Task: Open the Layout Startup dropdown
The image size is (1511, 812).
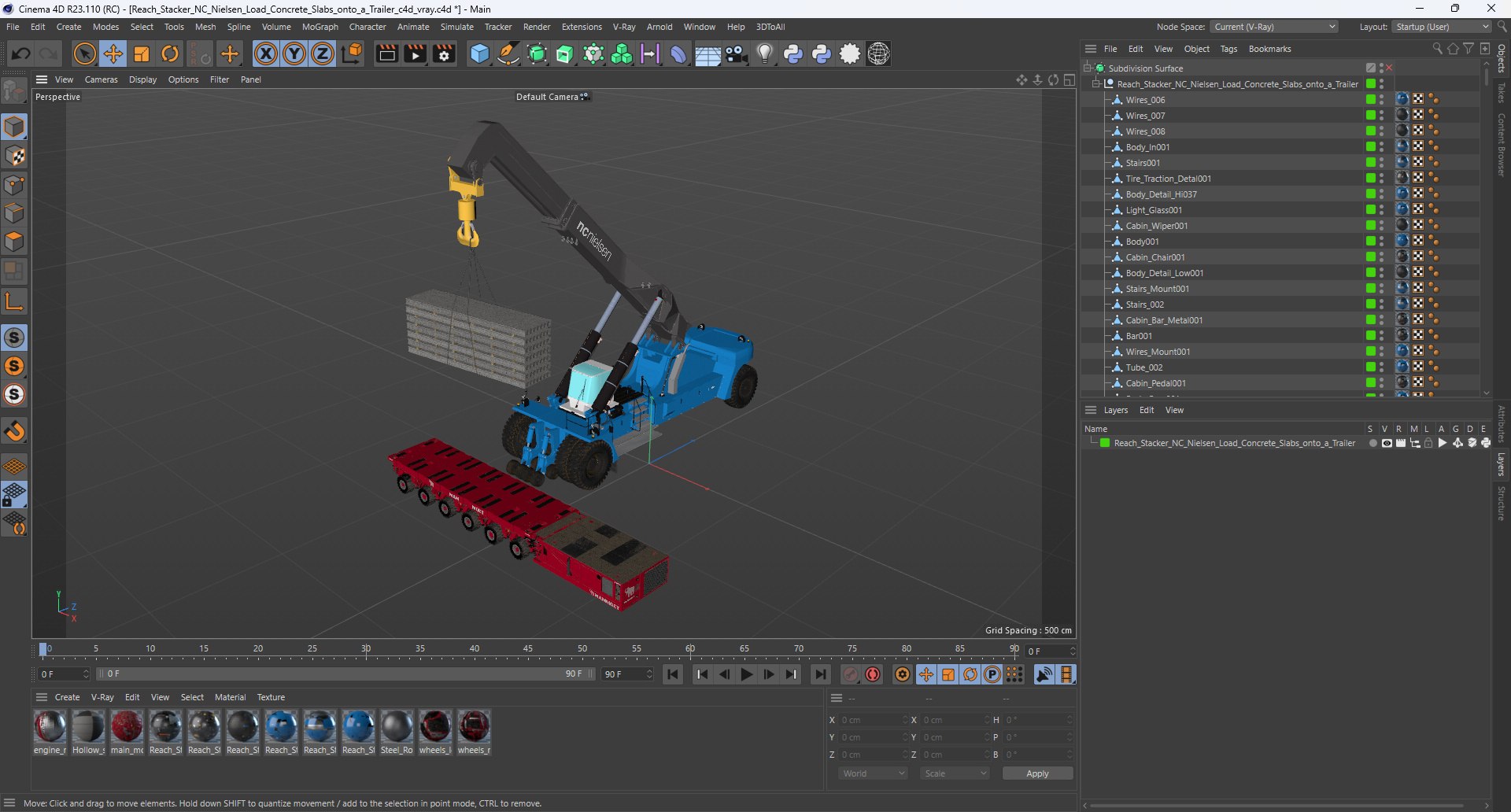Action: click(x=1442, y=27)
